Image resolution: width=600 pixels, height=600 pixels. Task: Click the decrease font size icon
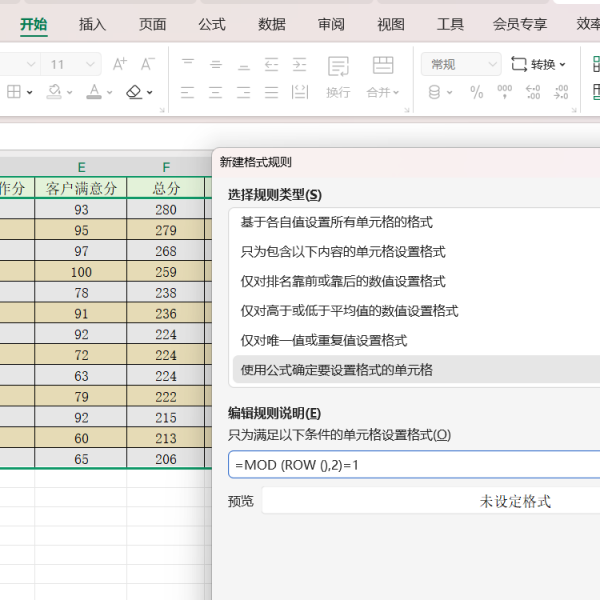tap(148, 64)
